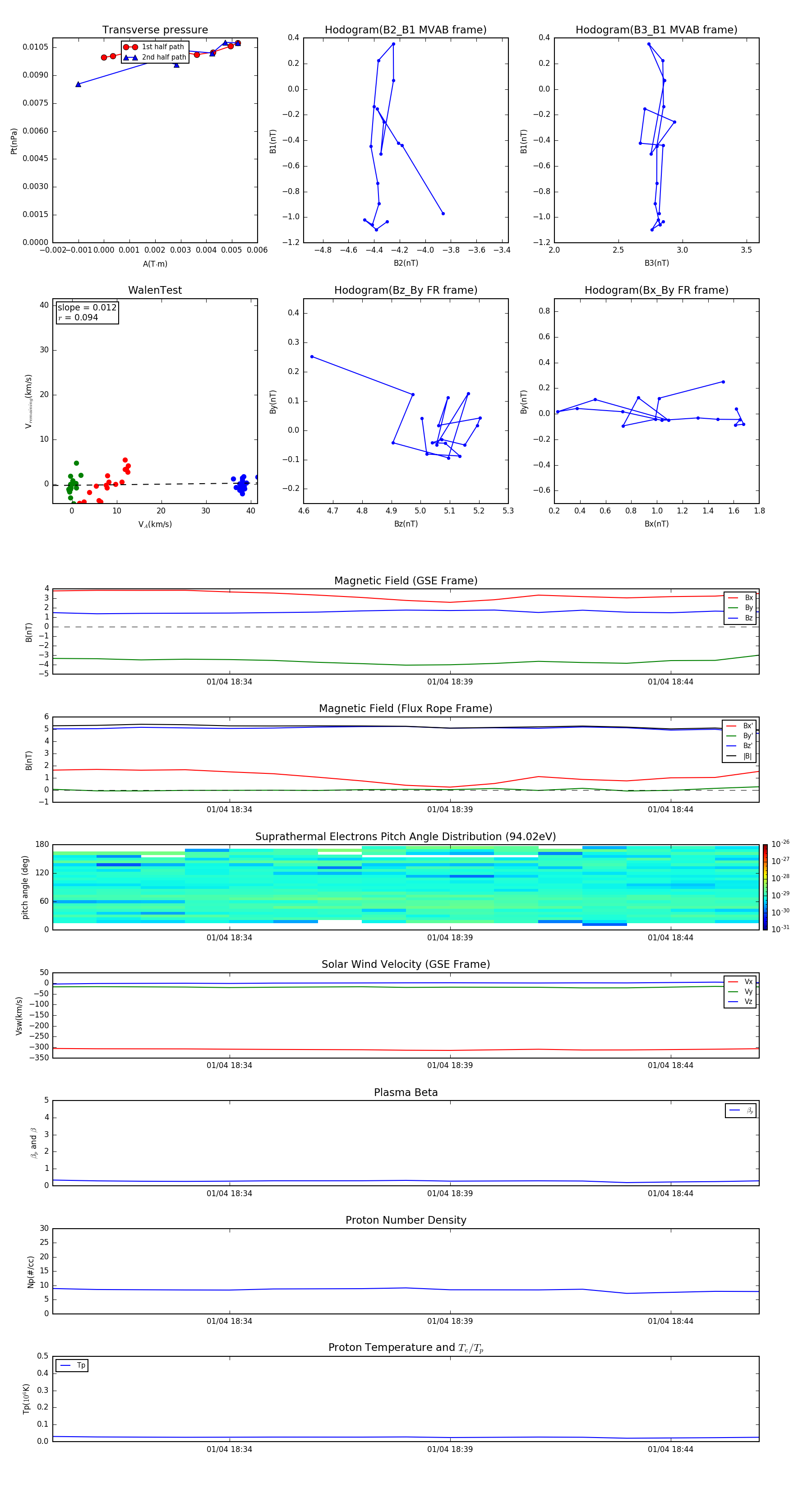Click the 'Vy' legend entry
812x1489 pixels.
[740, 992]
